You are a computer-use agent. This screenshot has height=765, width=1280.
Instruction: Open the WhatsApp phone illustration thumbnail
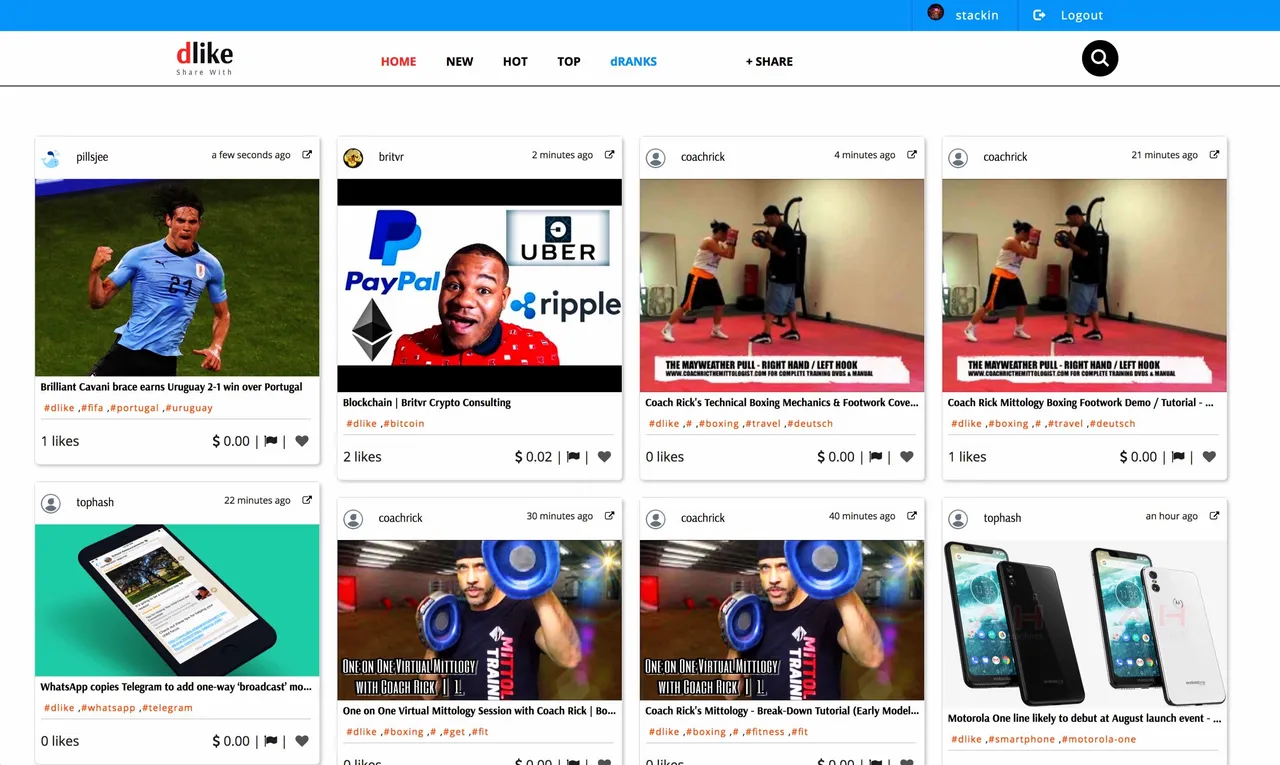click(177, 600)
